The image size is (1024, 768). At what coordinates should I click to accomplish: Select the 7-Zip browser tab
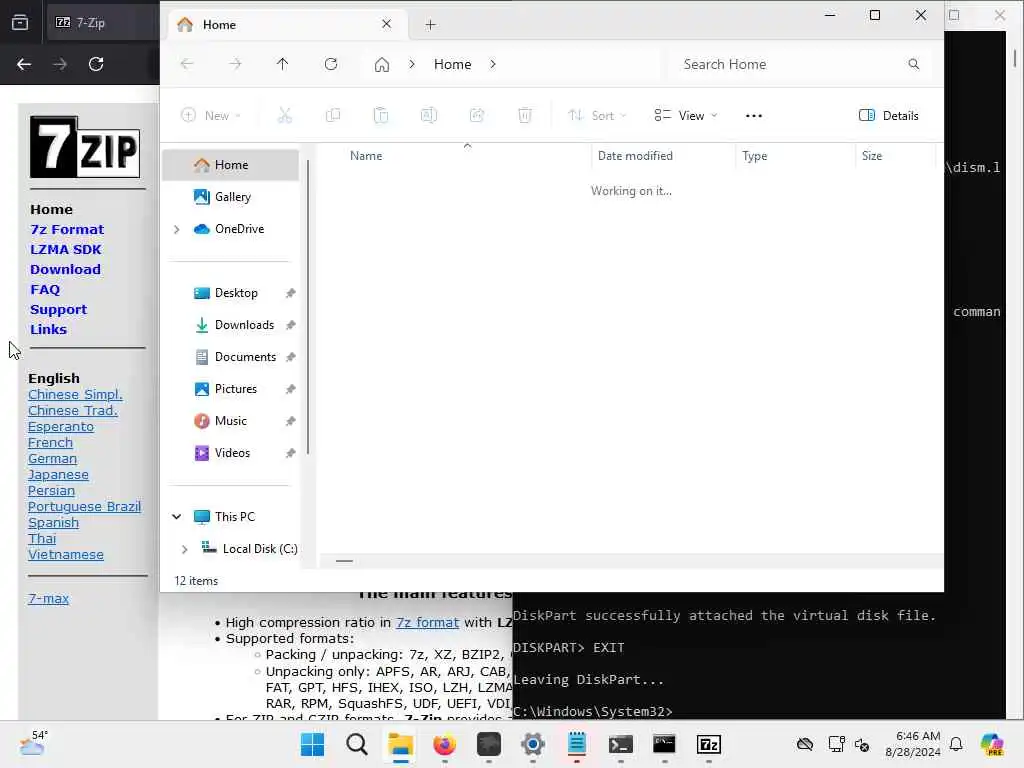coord(104,23)
